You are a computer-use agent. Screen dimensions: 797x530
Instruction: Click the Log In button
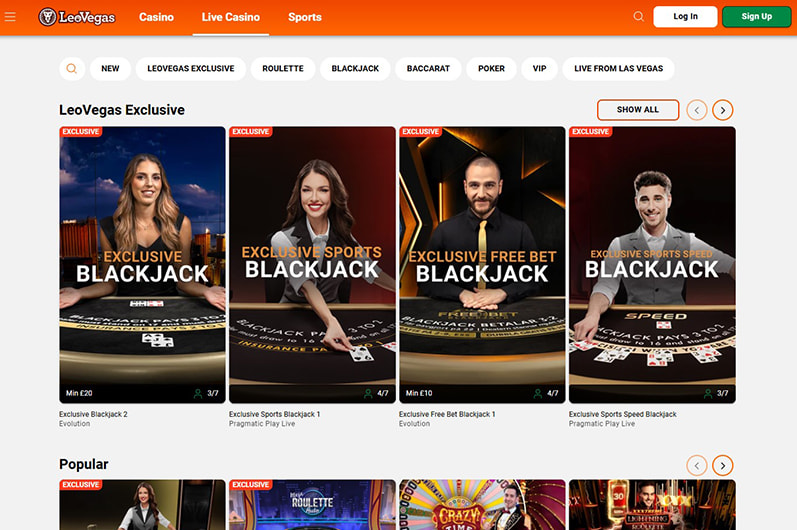pyautogui.click(x=685, y=16)
